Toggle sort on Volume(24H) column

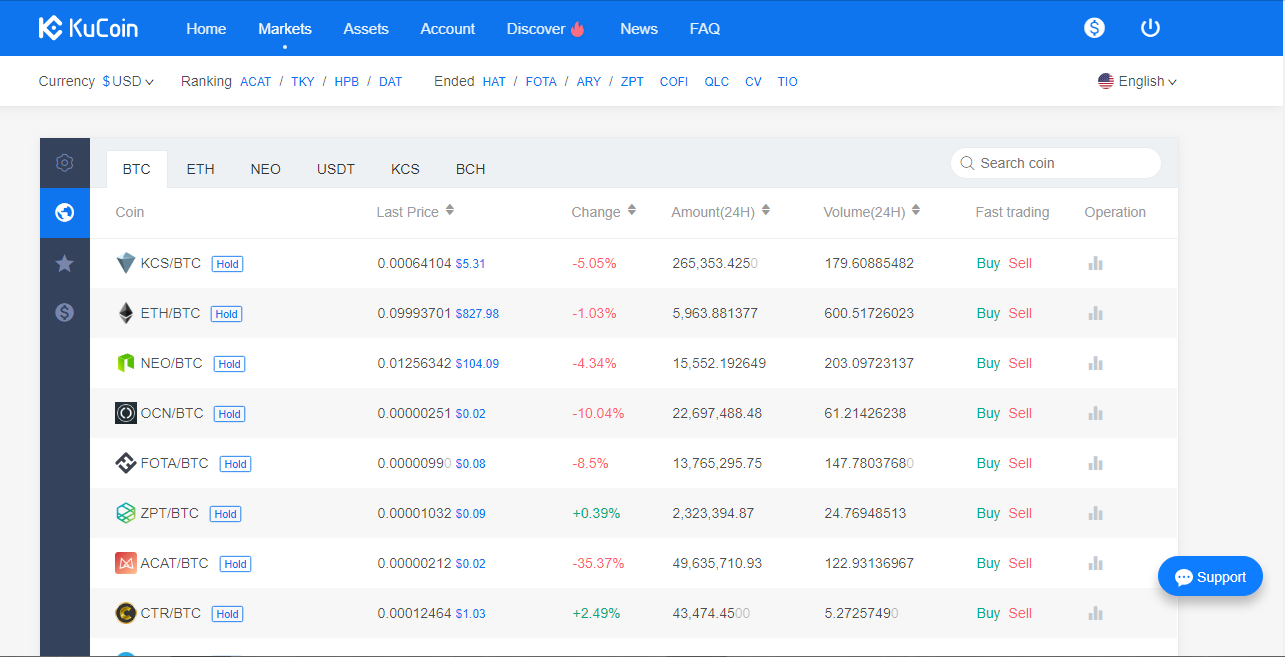coord(916,211)
